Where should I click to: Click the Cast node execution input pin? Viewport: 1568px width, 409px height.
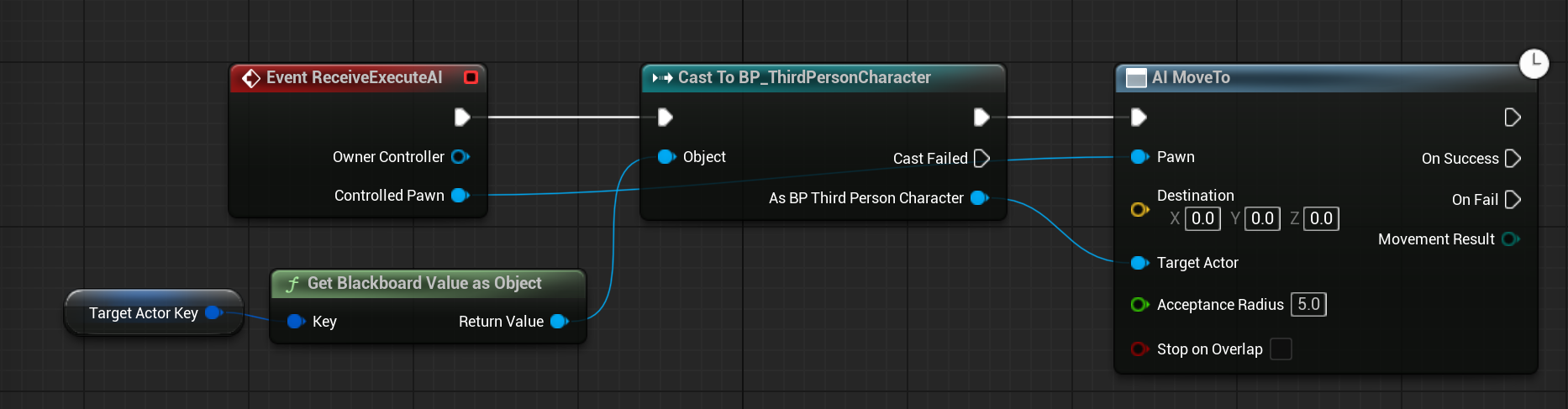665,117
